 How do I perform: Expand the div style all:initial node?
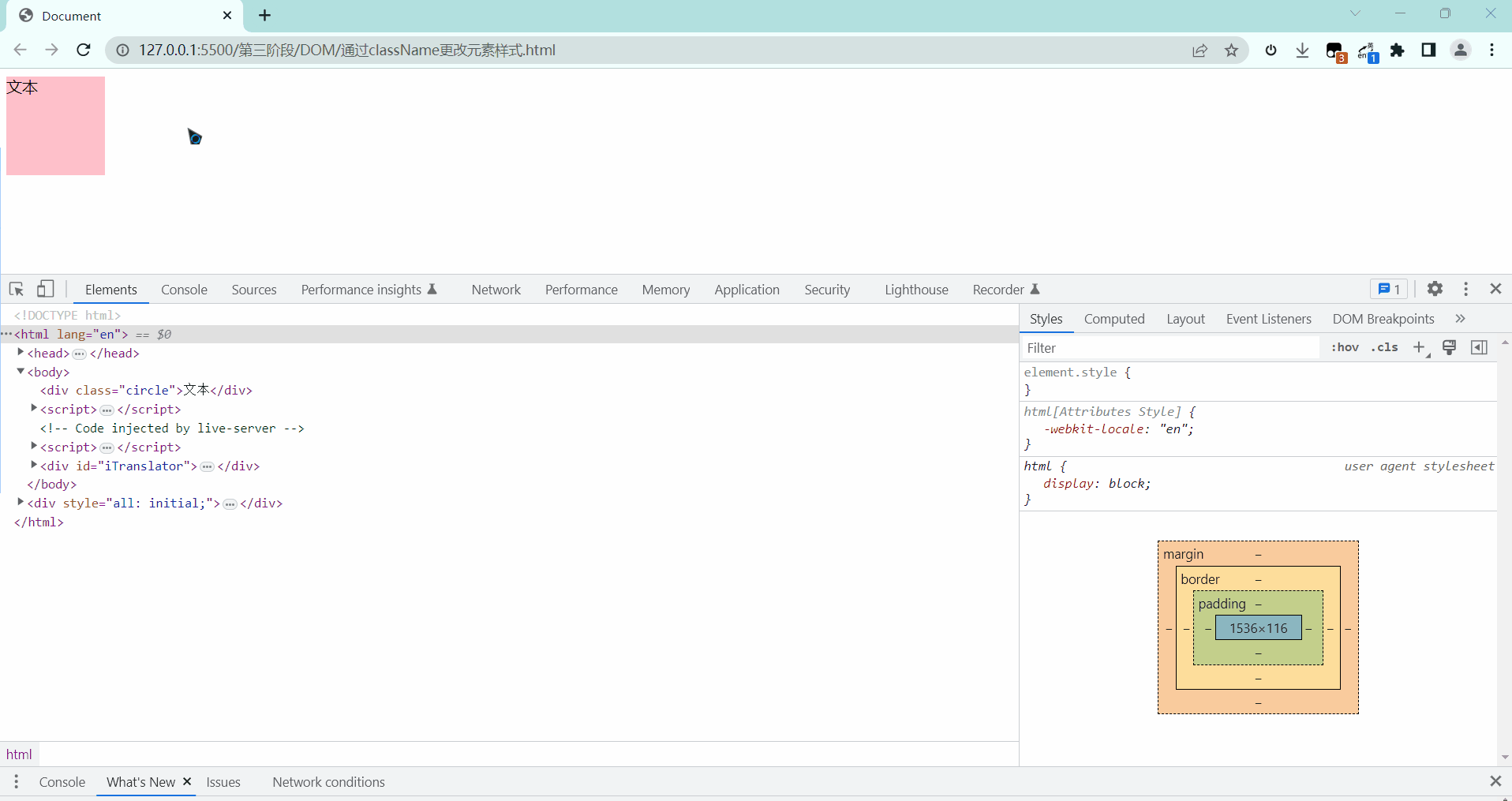(21, 502)
